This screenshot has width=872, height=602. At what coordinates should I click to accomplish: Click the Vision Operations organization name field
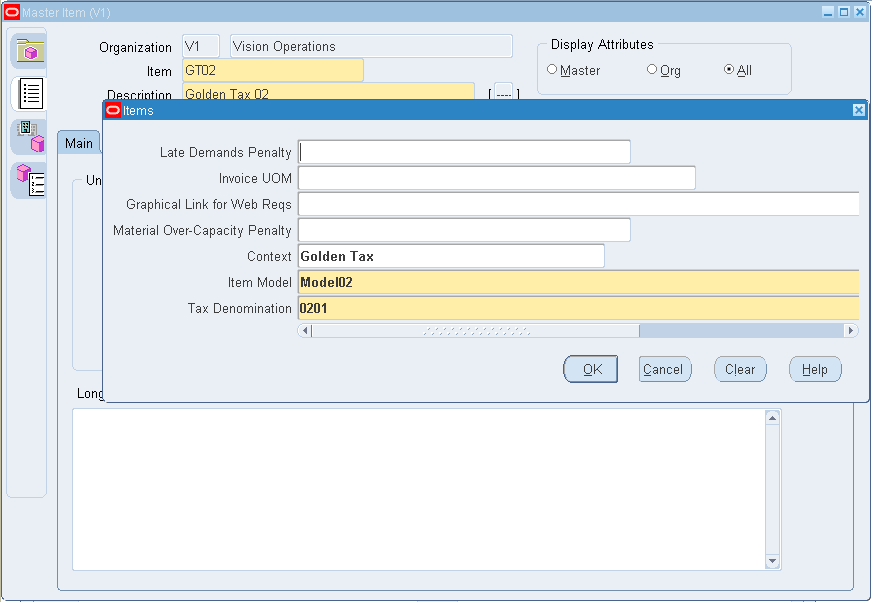point(371,46)
